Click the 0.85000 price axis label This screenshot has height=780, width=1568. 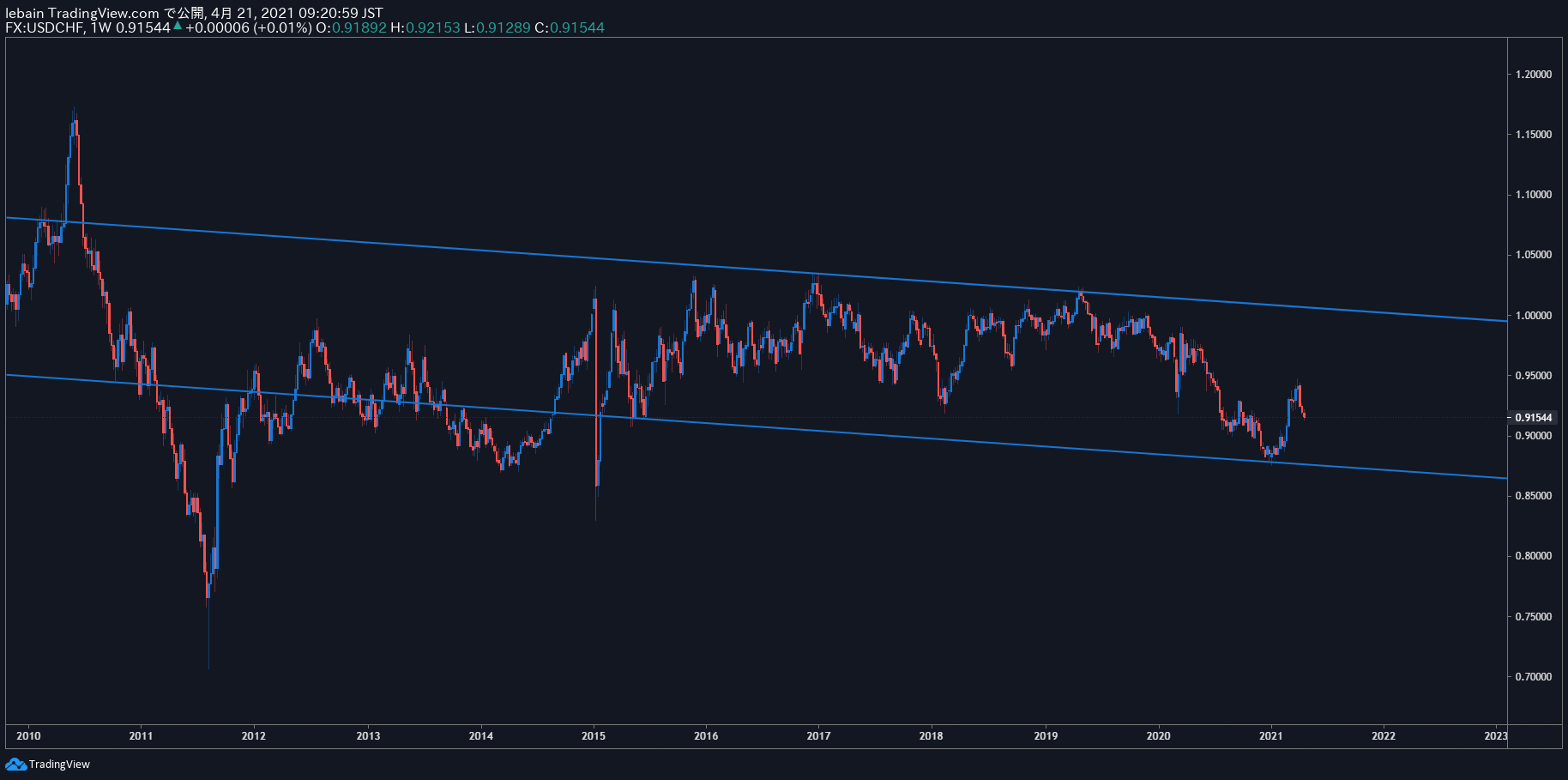click(1534, 496)
